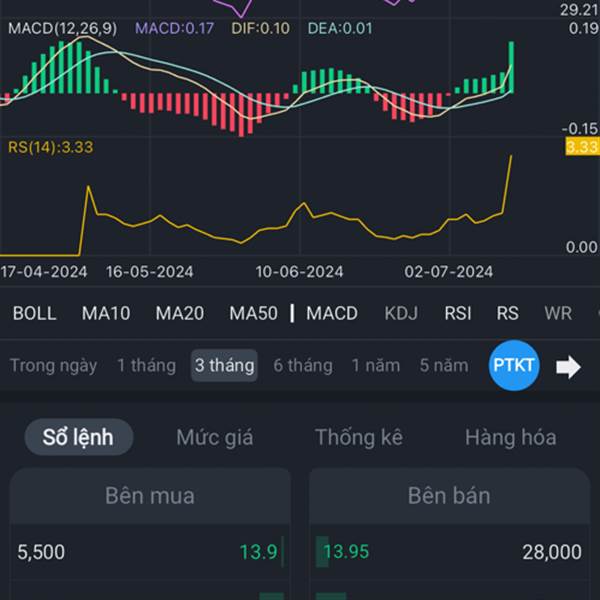Switch chart to 1 tháng range
Viewport: 600px width, 600px height.
click(x=147, y=365)
